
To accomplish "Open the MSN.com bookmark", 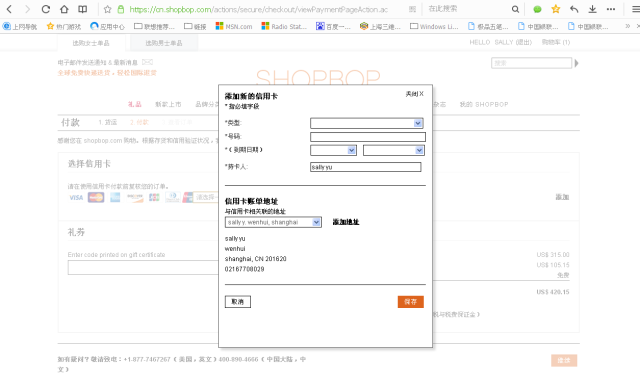I will point(234,27).
